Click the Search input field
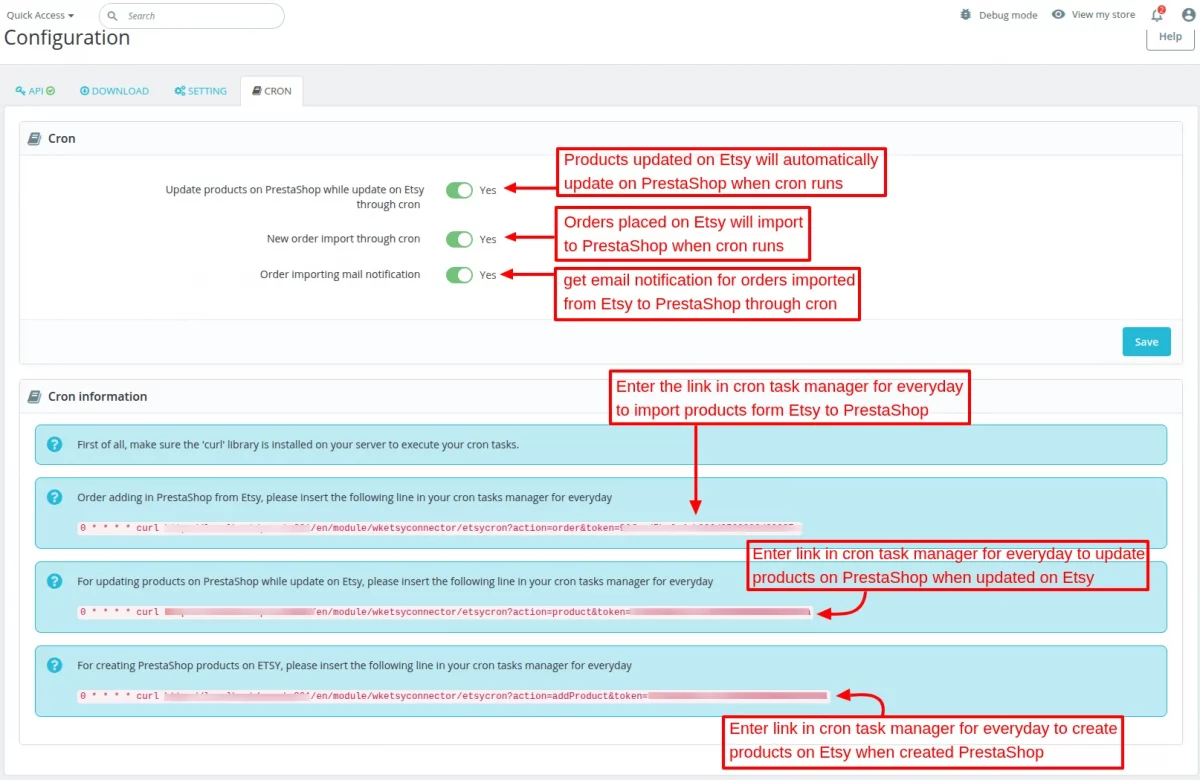Image resolution: width=1200 pixels, height=780 pixels. (192, 16)
